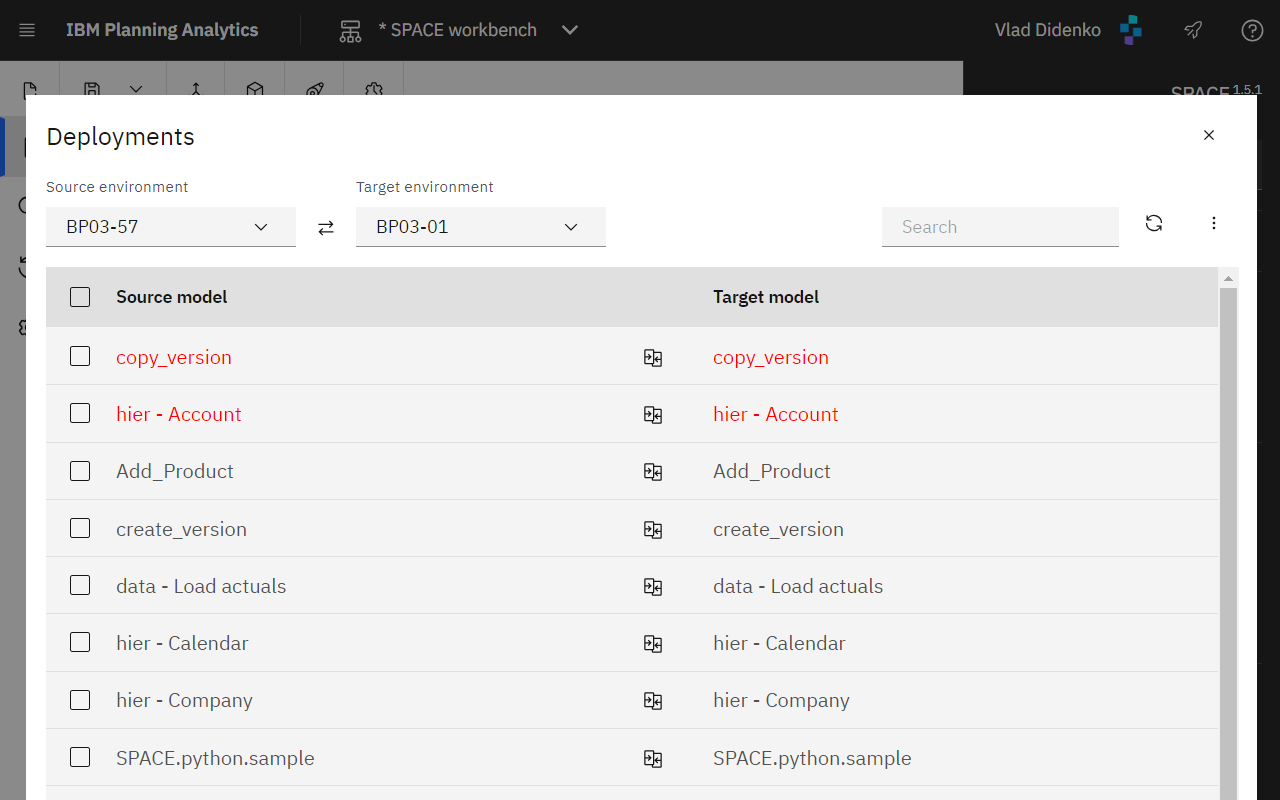Click compare icon for hier - Calendar row

coord(653,644)
